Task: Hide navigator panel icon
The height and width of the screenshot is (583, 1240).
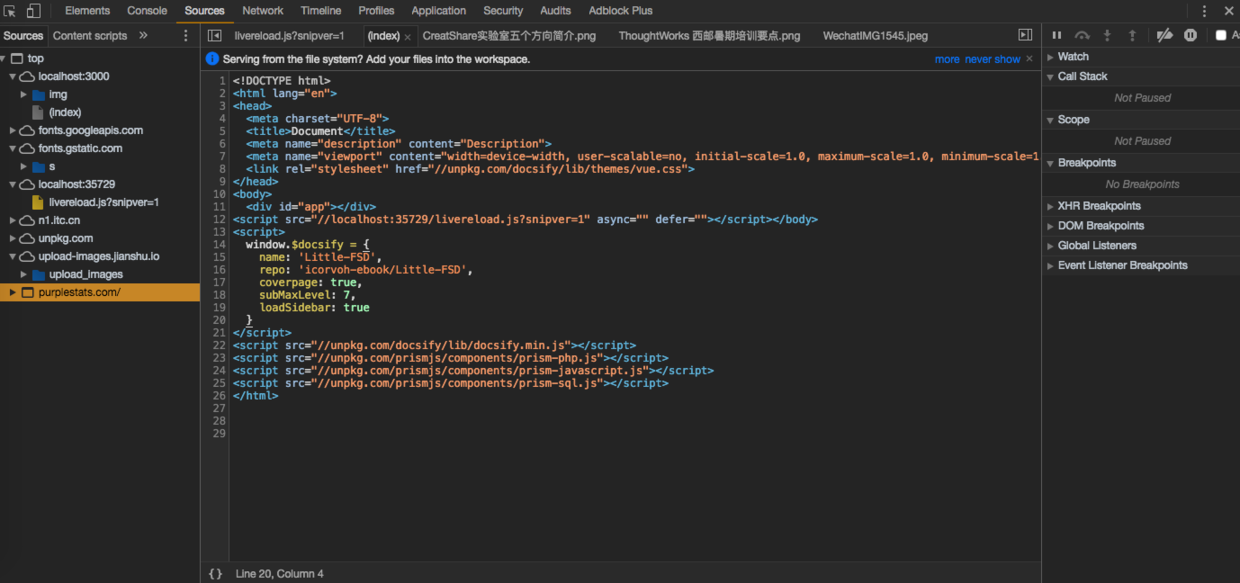Action: tap(214, 35)
